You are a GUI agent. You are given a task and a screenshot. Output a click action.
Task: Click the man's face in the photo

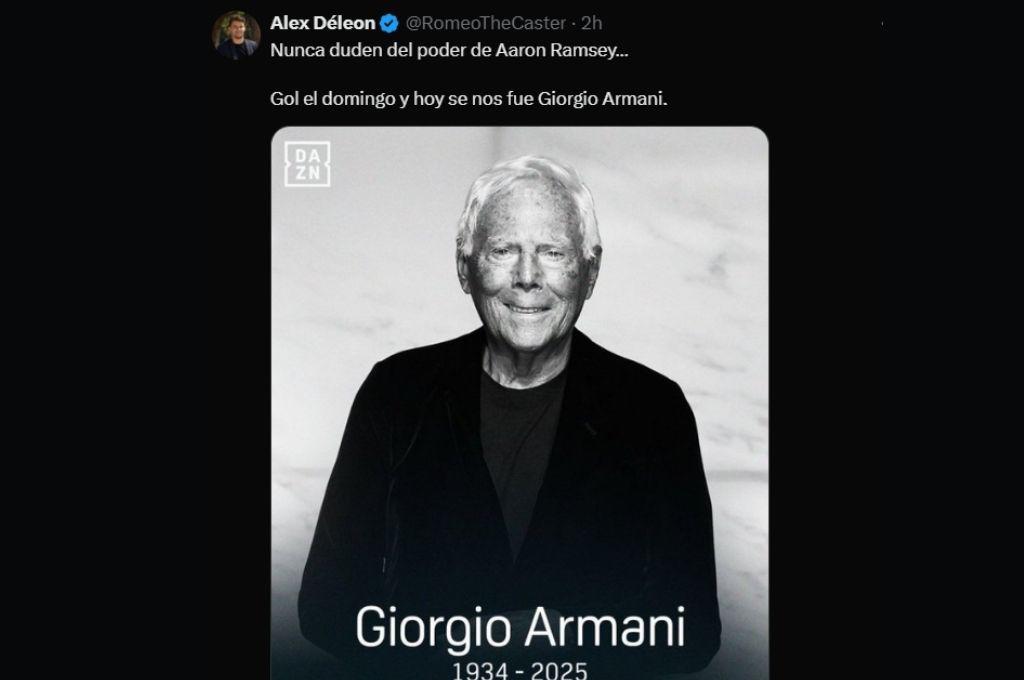tap(528, 274)
